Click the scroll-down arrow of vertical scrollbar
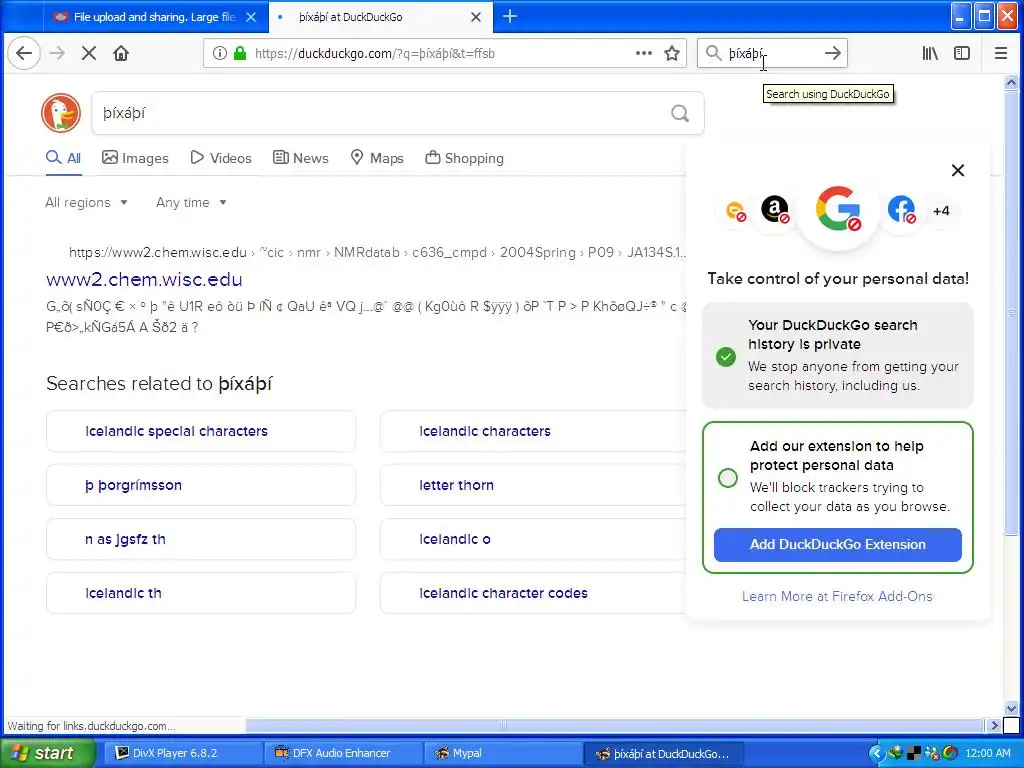This screenshot has height=768, width=1024. click(1011, 708)
